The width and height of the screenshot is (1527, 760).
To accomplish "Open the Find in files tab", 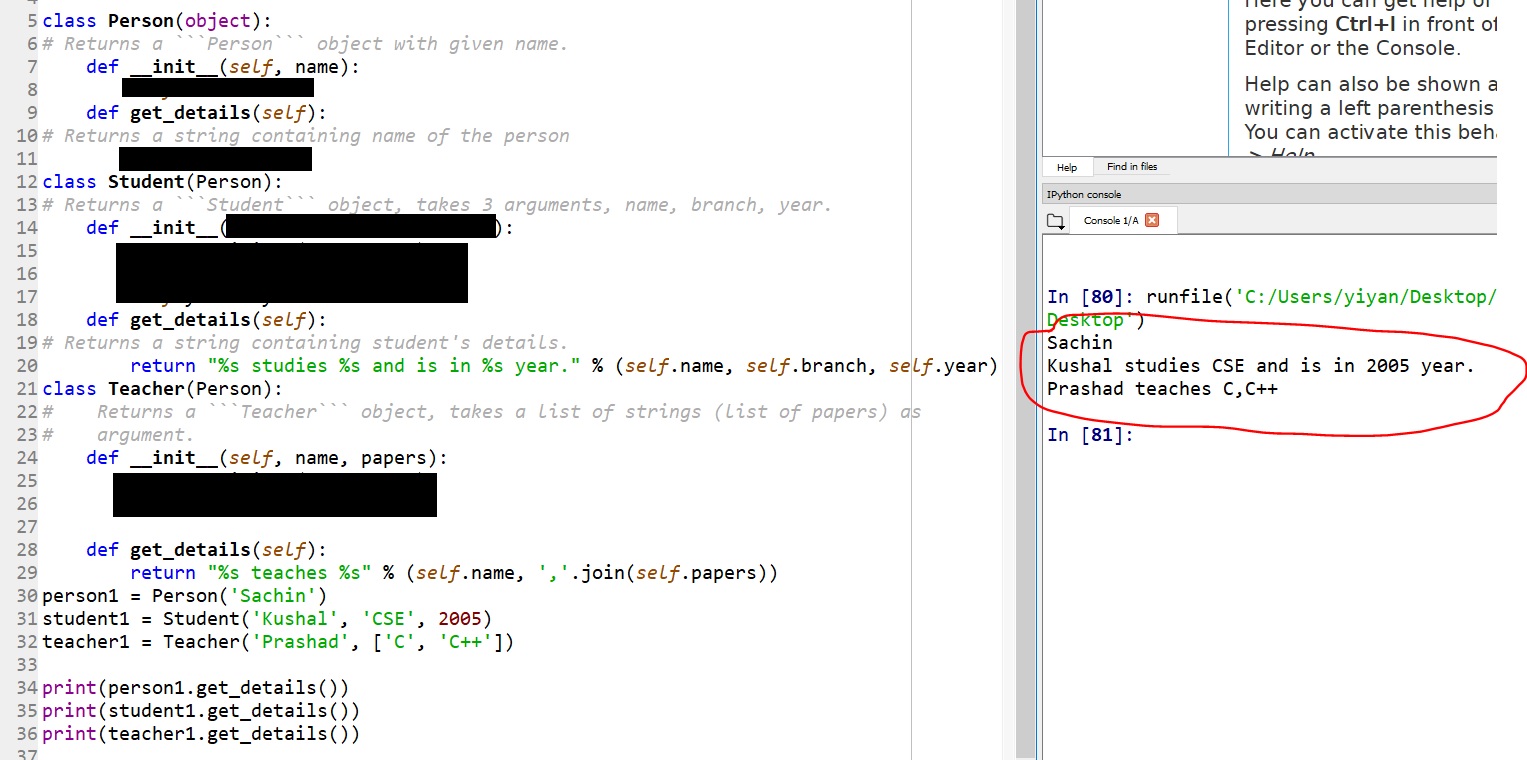I will click(x=1132, y=167).
